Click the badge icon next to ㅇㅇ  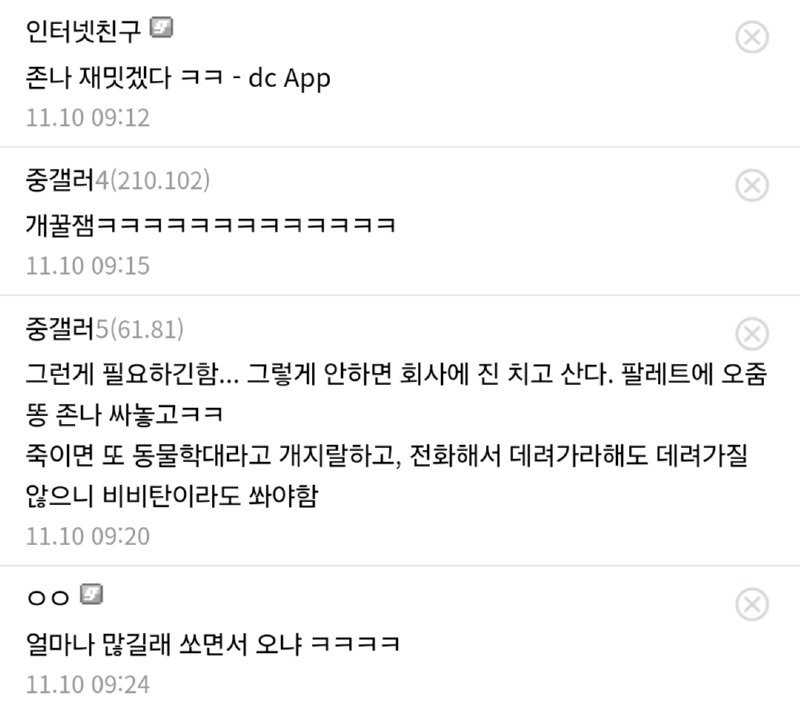click(x=91, y=594)
